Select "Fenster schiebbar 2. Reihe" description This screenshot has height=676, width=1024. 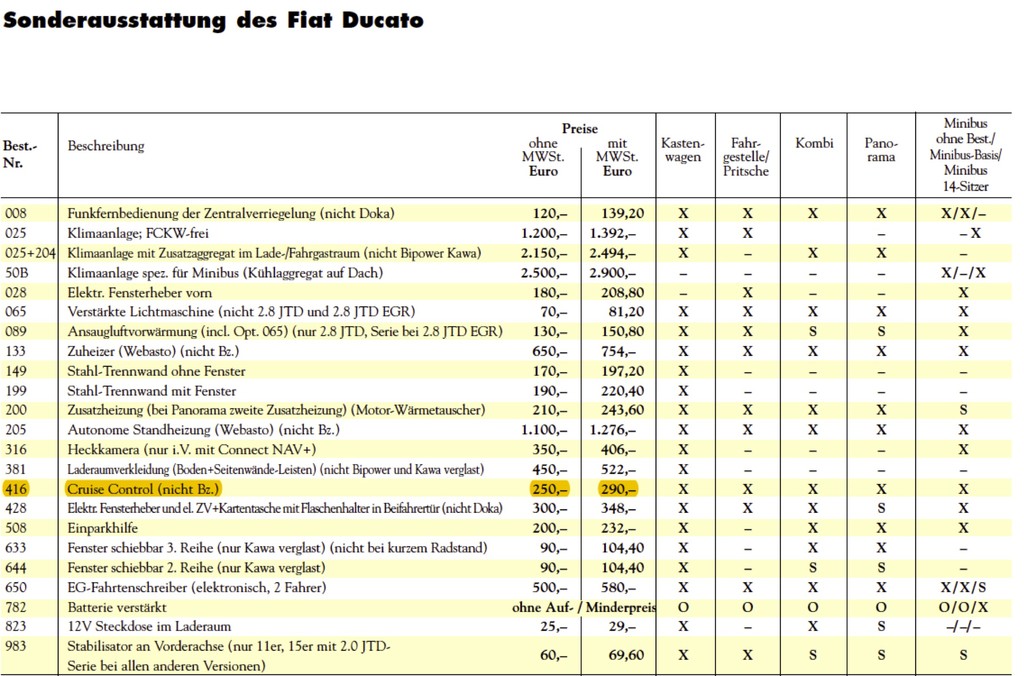196,568
